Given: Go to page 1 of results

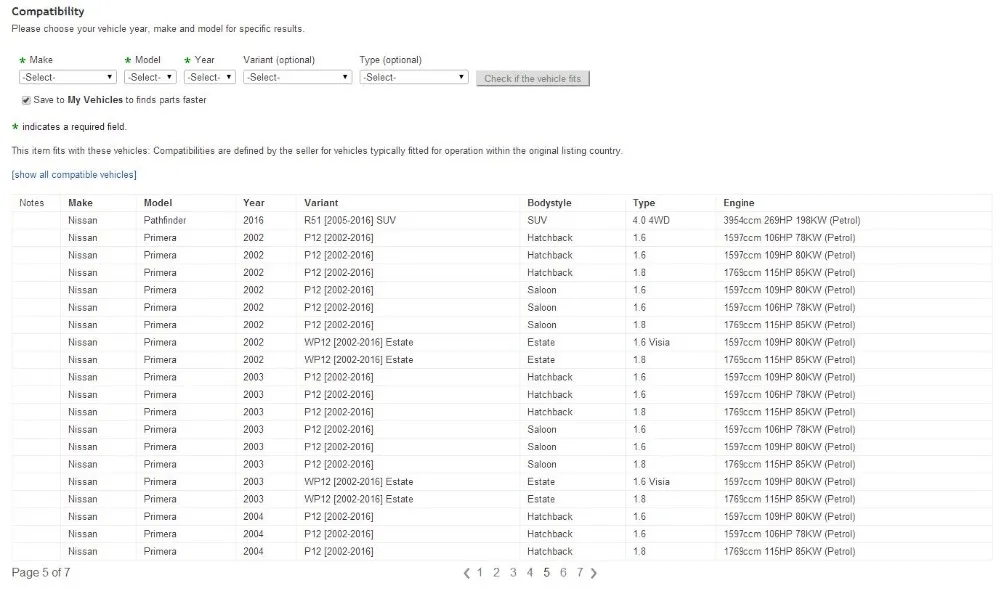Looking at the screenshot, I should (480, 573).
